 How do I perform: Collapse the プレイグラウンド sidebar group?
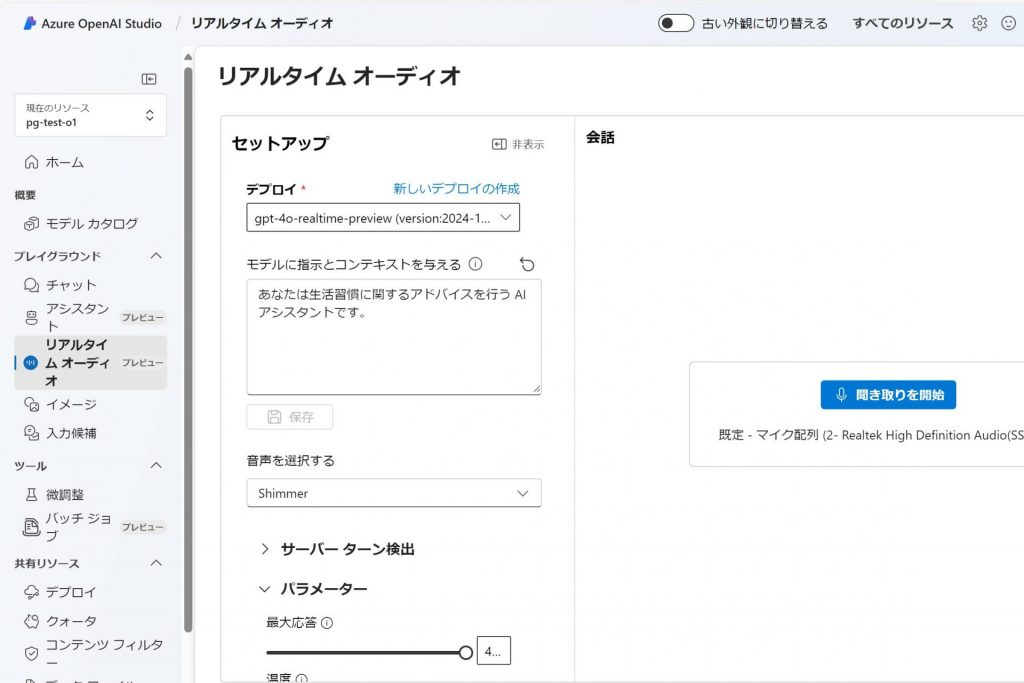pyautogui.click(x=156, y=256)
